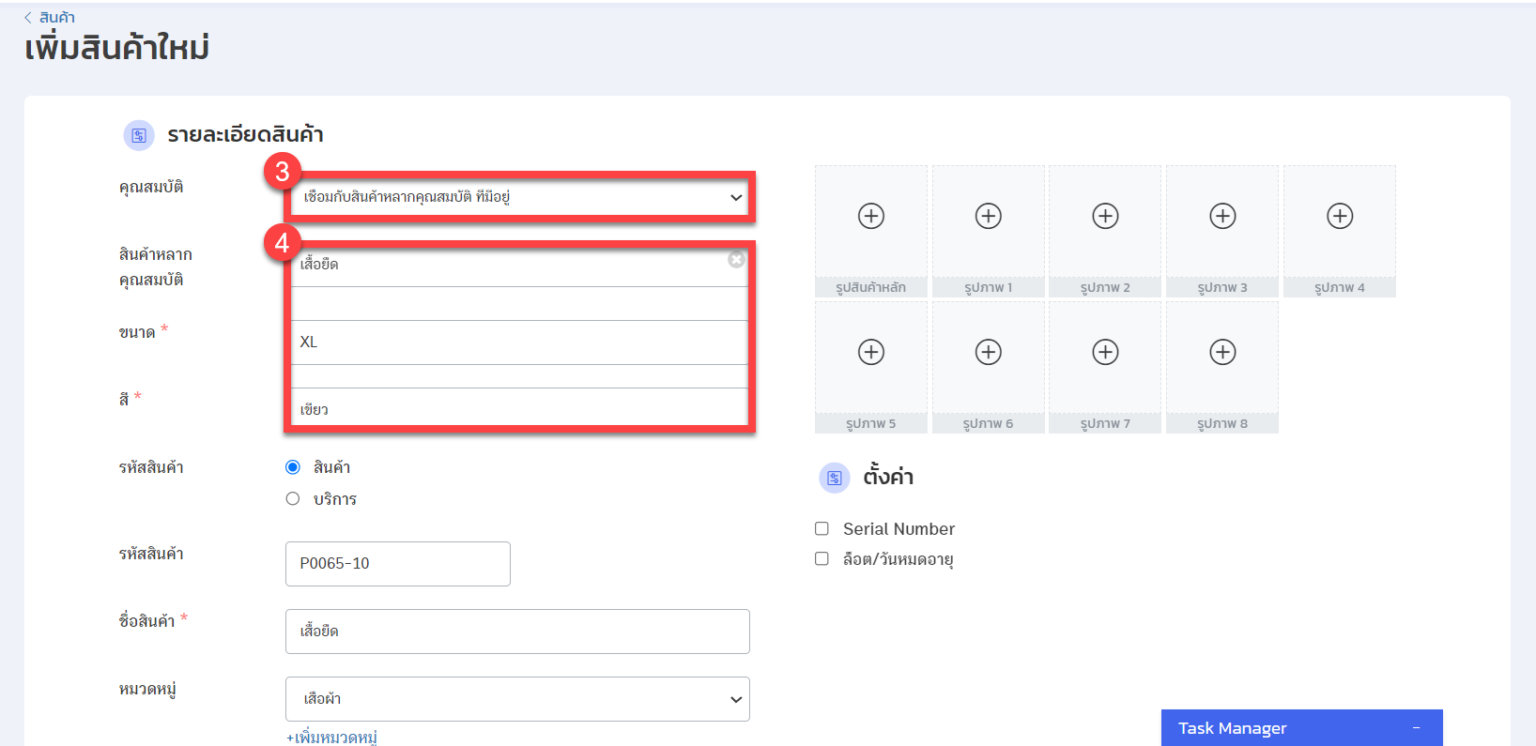Click the Serial Number label text
This screenshot has height=746, width=1536.
coord(899,529)
